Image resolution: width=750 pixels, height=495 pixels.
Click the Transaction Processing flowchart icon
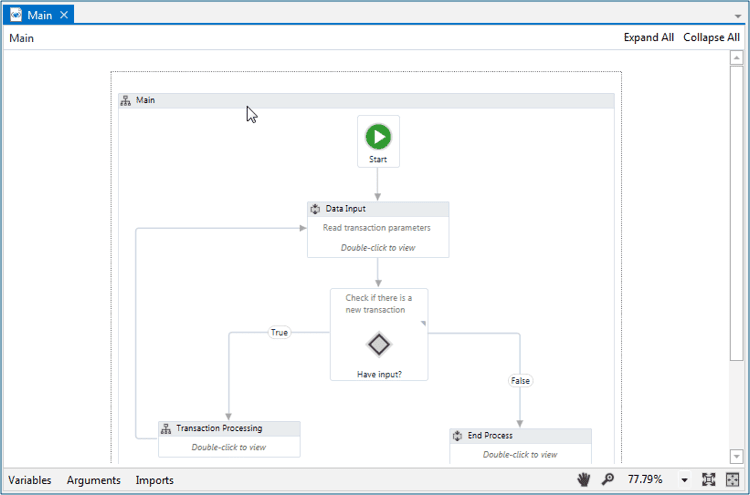point(166,428)
